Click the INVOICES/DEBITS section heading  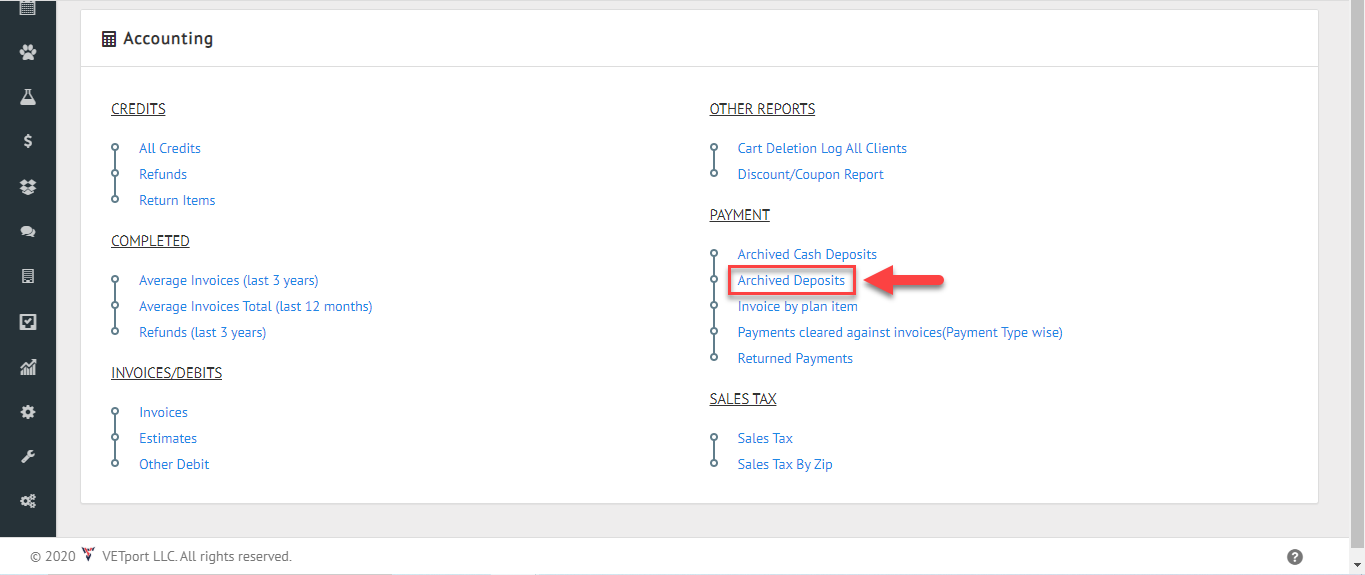point(166,373)
